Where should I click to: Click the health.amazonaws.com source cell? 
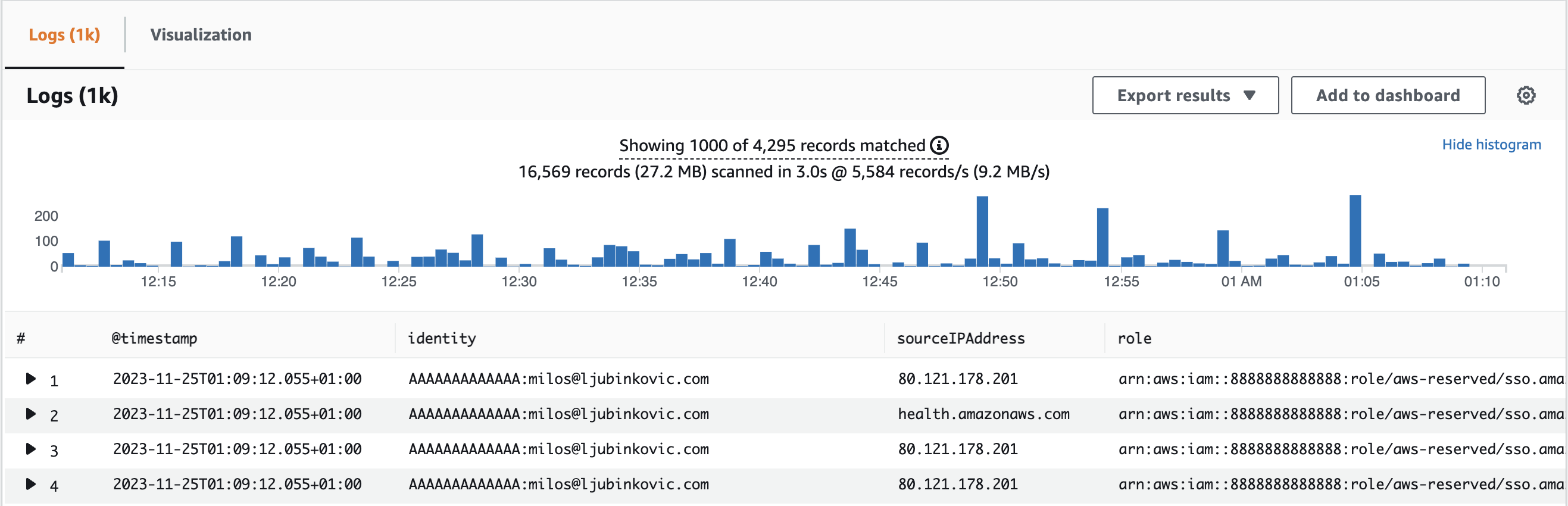[983, 414]
